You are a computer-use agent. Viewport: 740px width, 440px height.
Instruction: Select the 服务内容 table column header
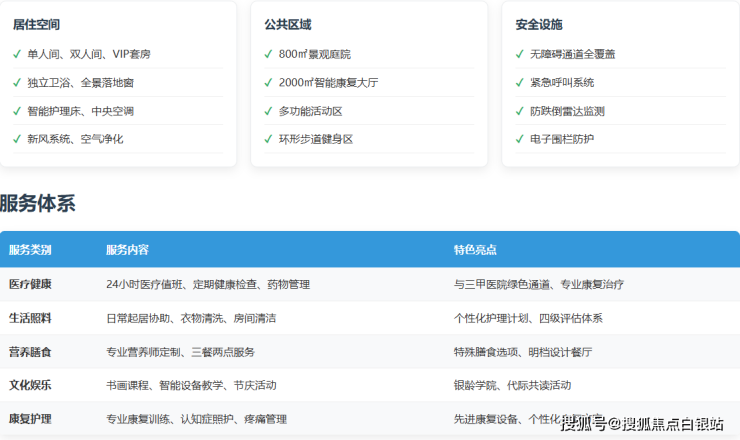coord(127,250)
